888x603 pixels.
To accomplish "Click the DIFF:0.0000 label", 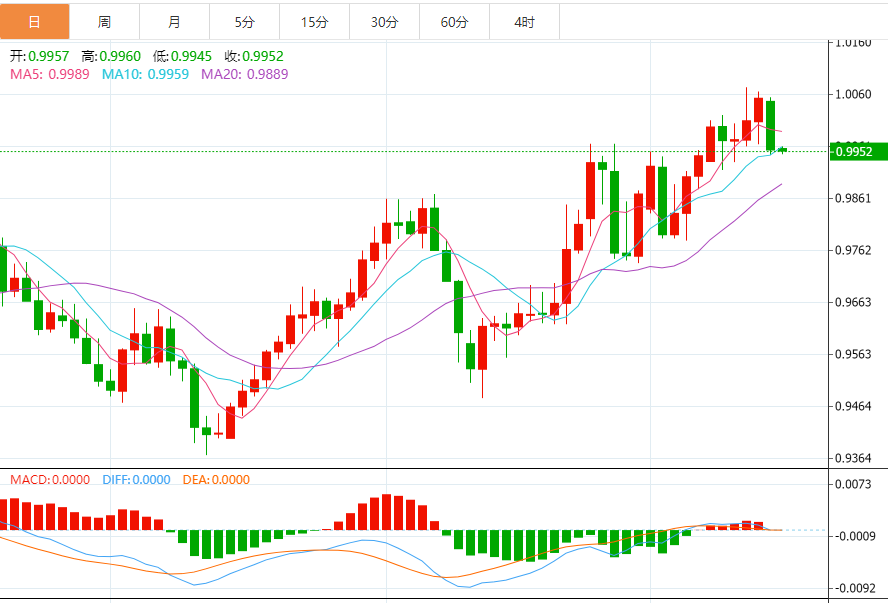I will 136,480.
